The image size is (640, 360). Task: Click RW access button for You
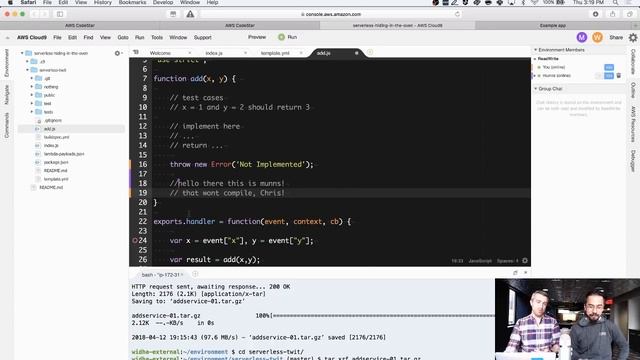pyautogui.click(x=609, y=67)
